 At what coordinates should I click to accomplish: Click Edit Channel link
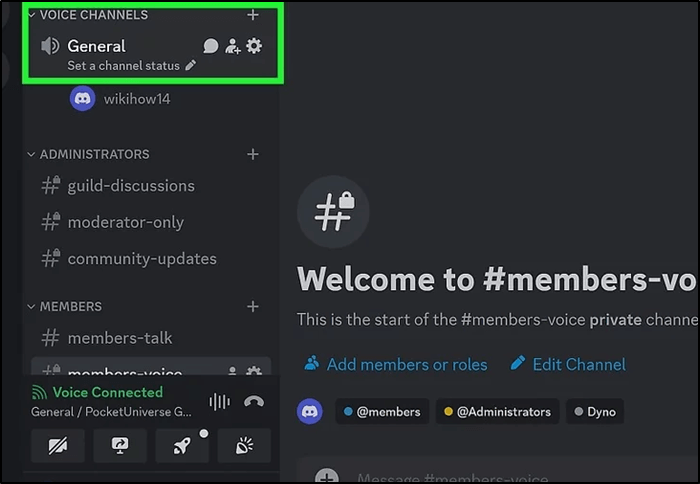[x=568, y=364]
